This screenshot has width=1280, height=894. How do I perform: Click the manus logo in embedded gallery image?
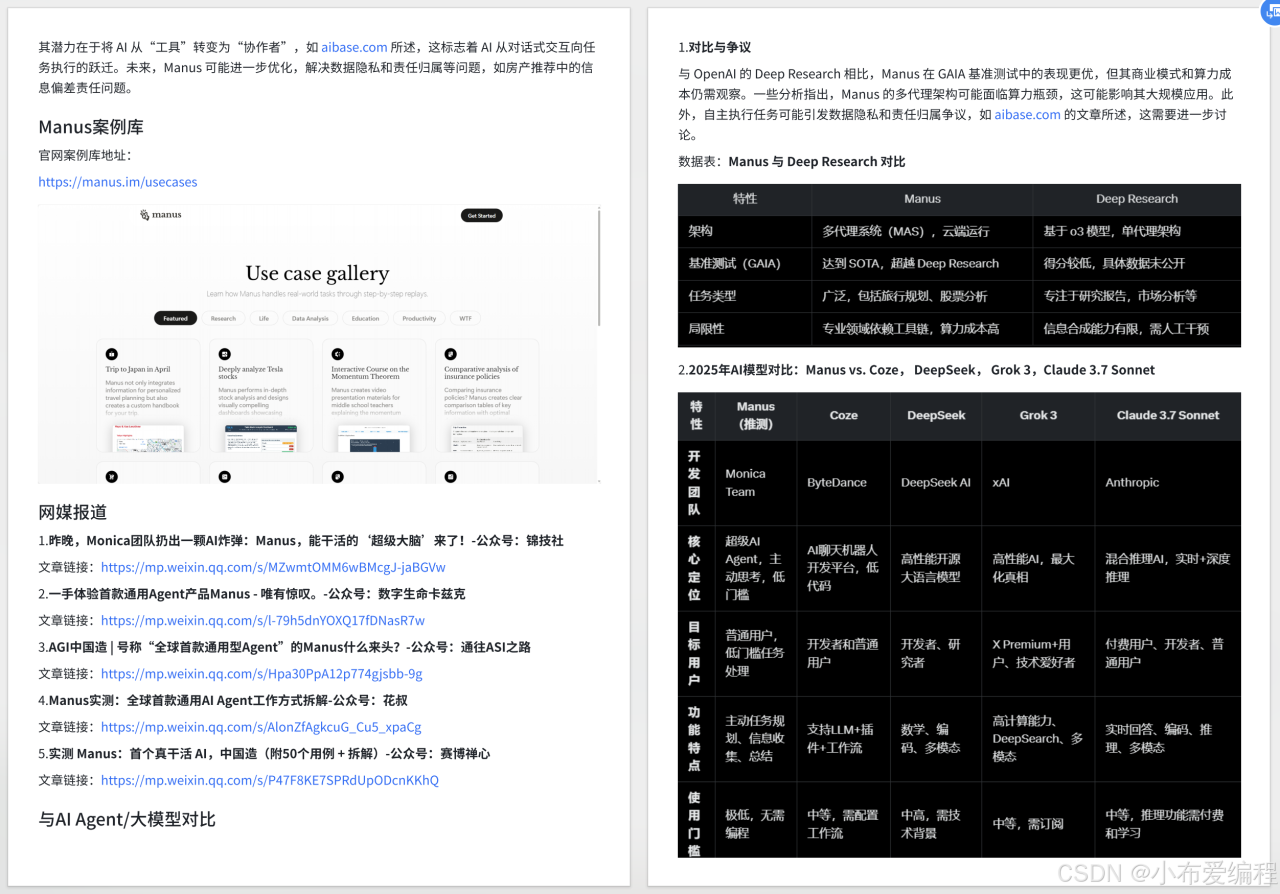point(161,215)
